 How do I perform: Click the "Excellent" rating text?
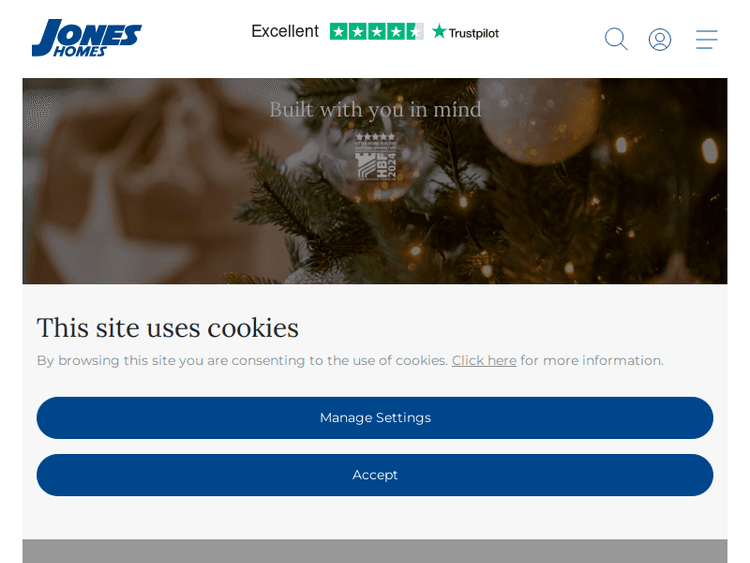pyautogui.click(x=285, y=32)
